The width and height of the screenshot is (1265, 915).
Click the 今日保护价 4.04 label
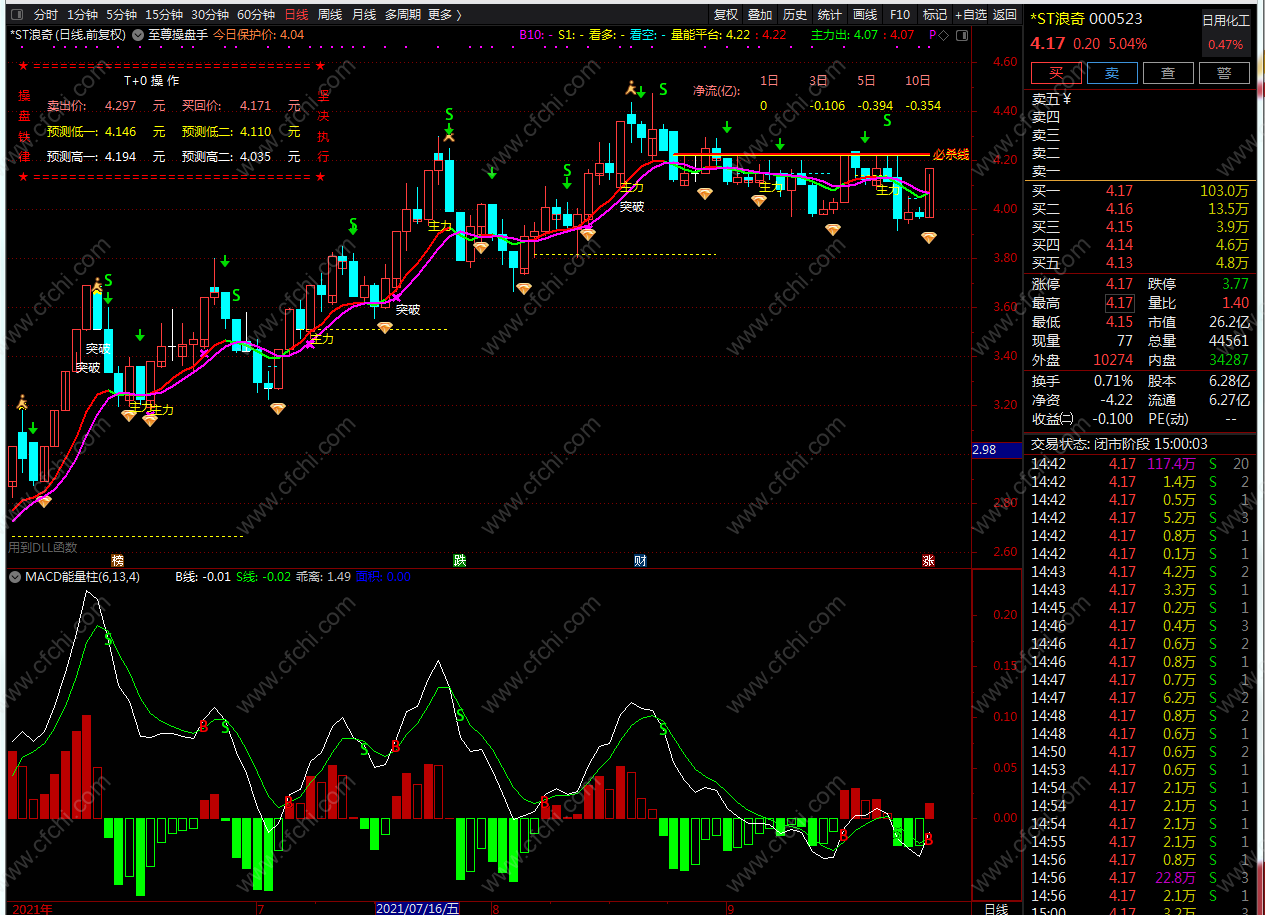259,34
